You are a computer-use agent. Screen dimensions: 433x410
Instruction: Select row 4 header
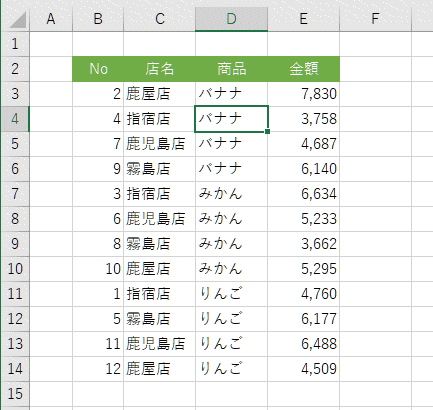(x=15, y=119)
